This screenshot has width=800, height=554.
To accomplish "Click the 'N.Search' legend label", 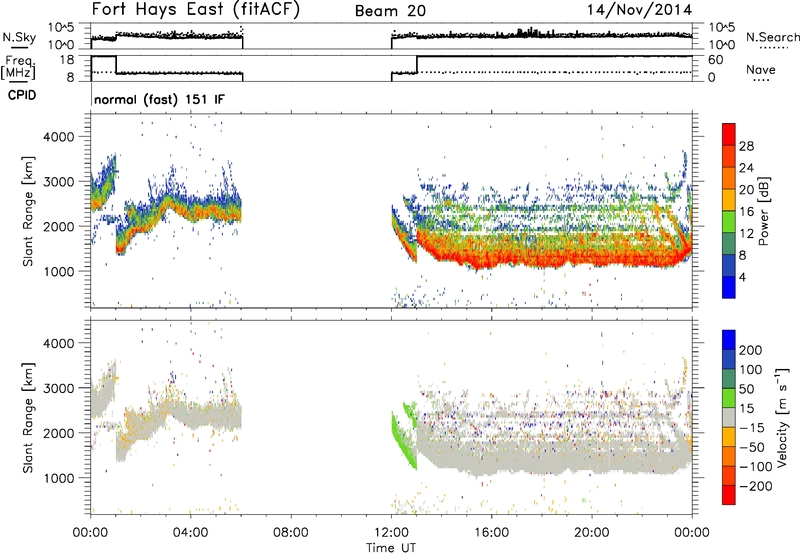I will (x=773, y=37).
